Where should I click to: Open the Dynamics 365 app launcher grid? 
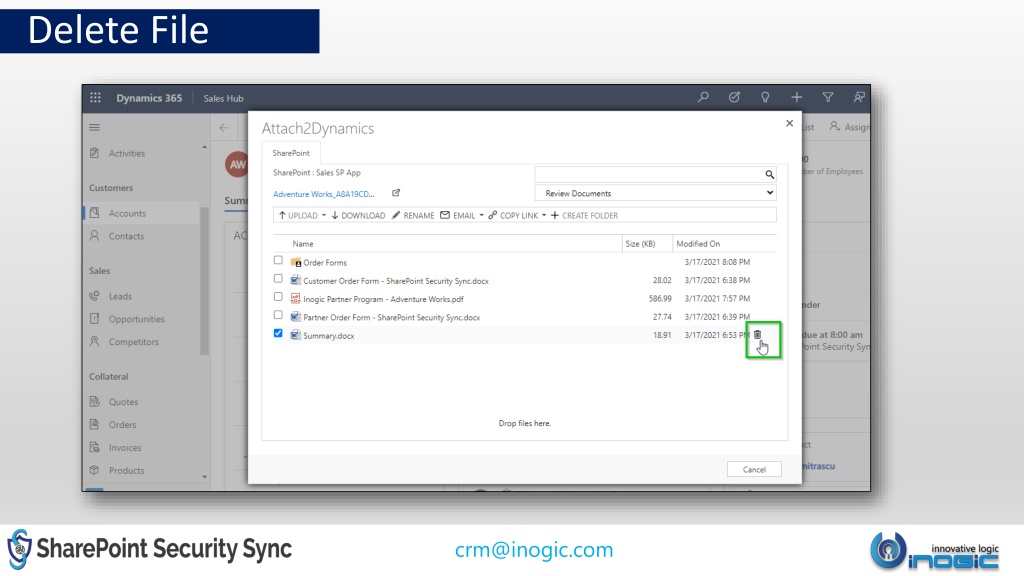coord(95,97)
